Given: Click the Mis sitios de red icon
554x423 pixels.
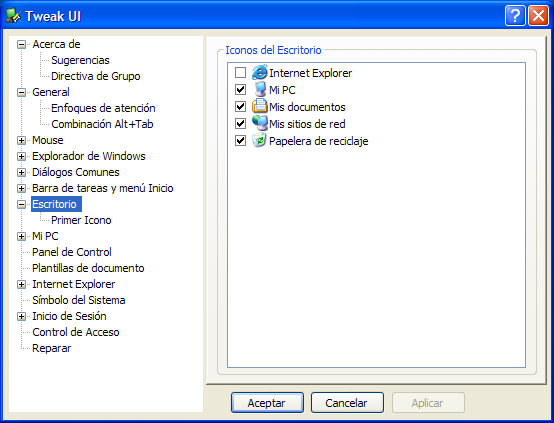Looking at the screenshot, I should pos(260,123).
